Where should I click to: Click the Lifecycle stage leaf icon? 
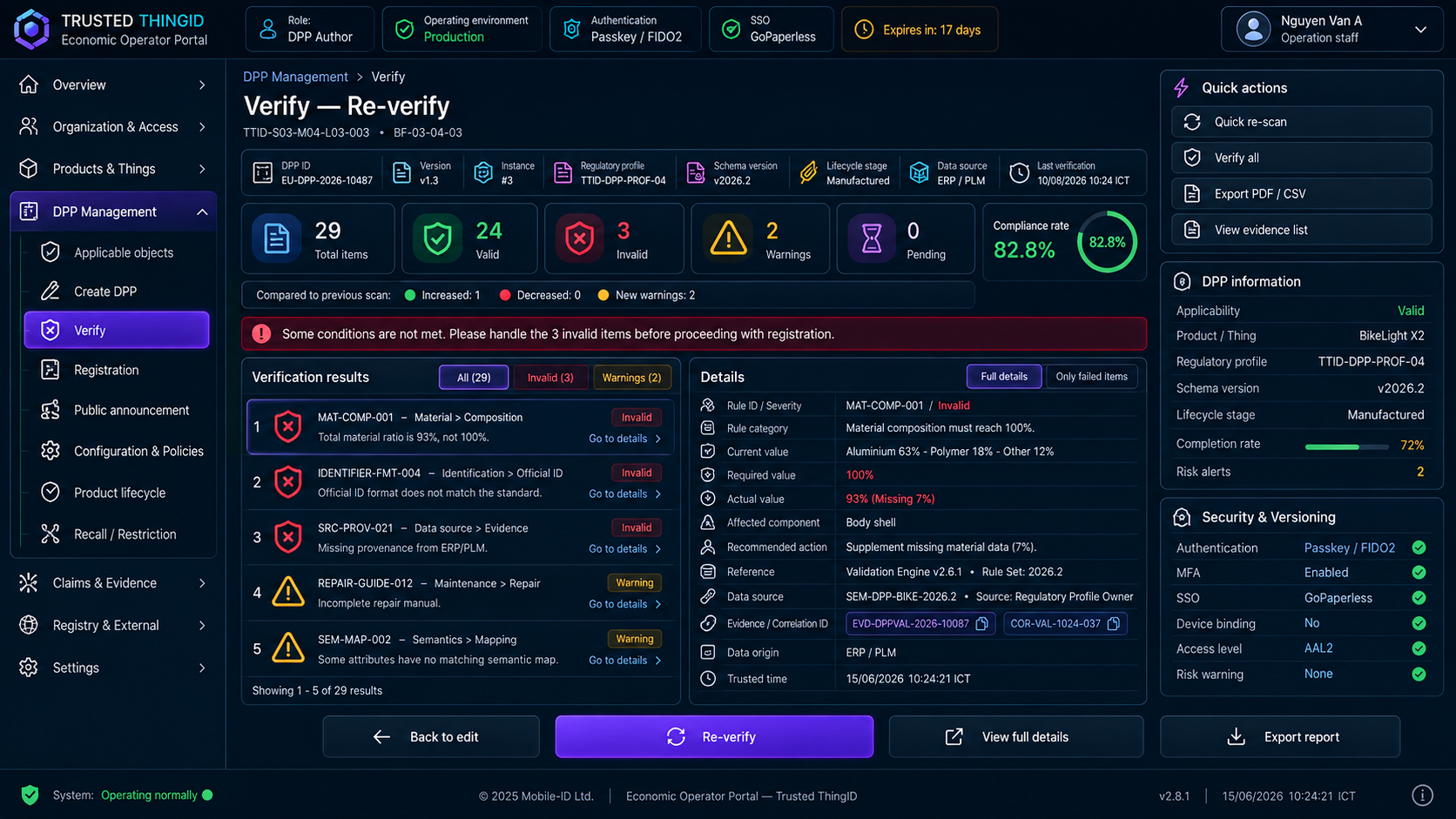(x=809, y=172)
